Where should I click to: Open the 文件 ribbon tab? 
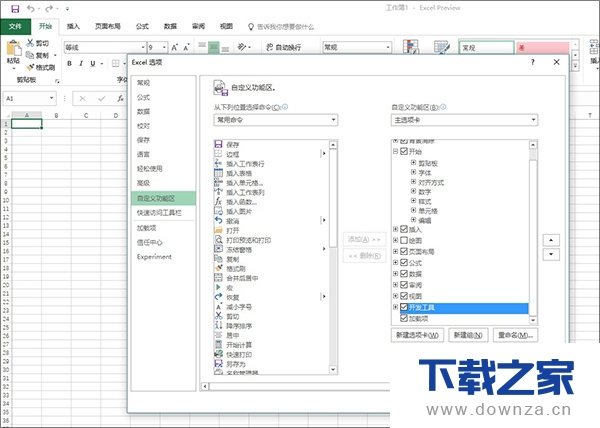tap(15, 26)
